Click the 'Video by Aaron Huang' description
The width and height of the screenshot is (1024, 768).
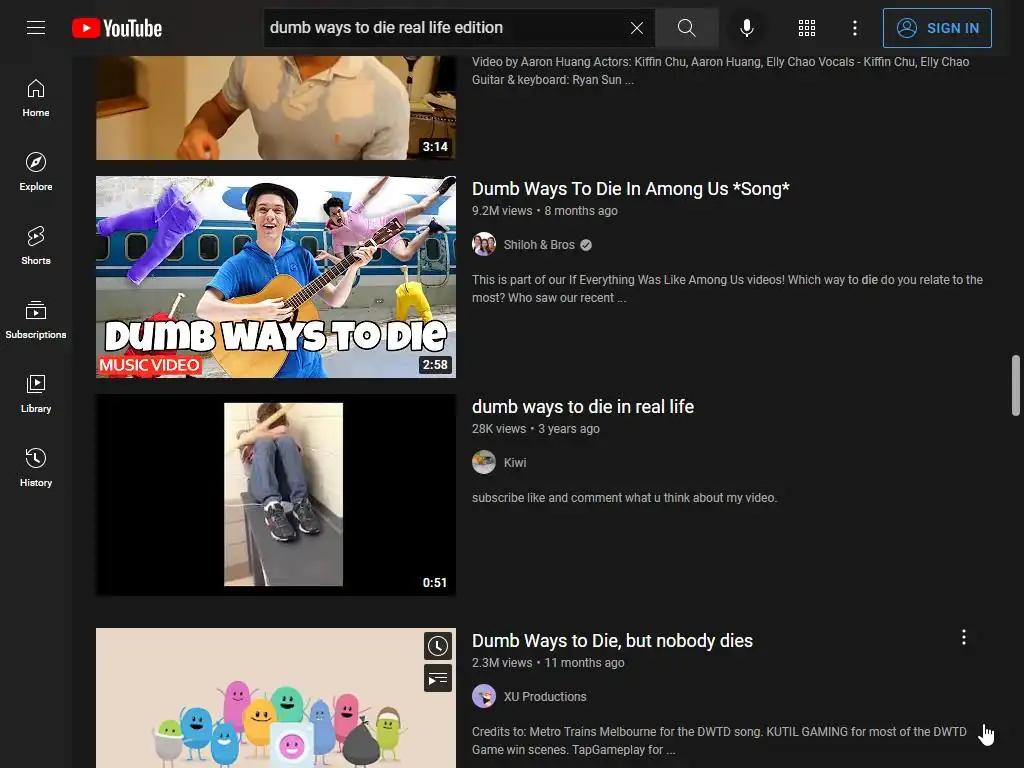(720, 71)
